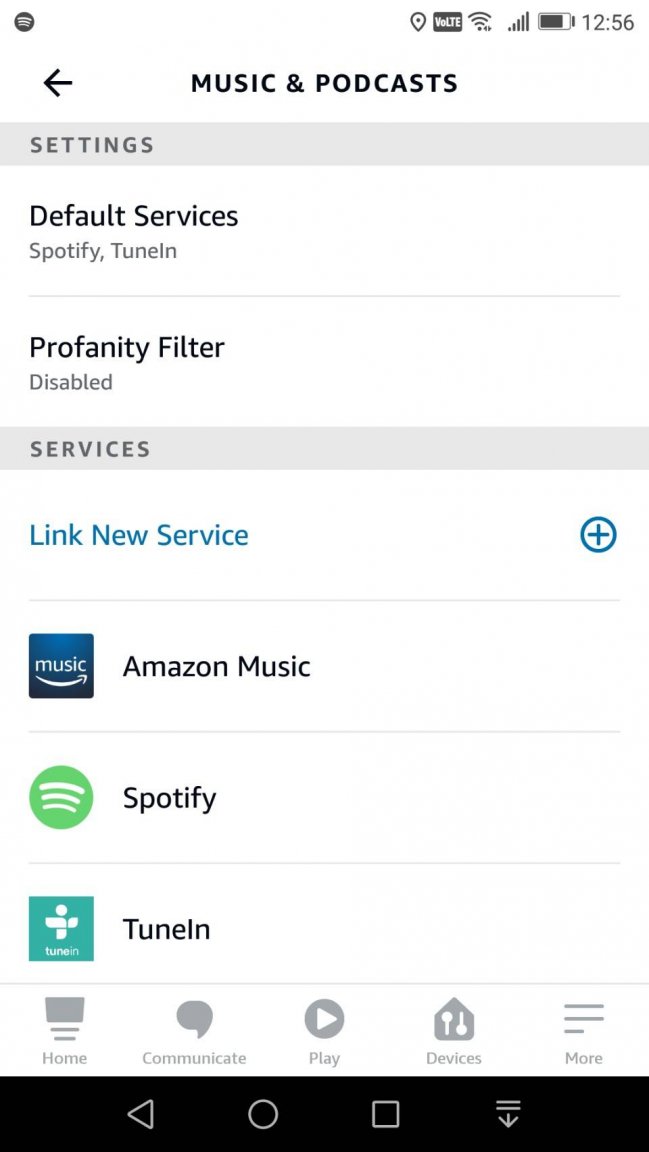Tap the Amazon Music logo icon
This screenshot has width=649, height=1152.
pos(61,666)
